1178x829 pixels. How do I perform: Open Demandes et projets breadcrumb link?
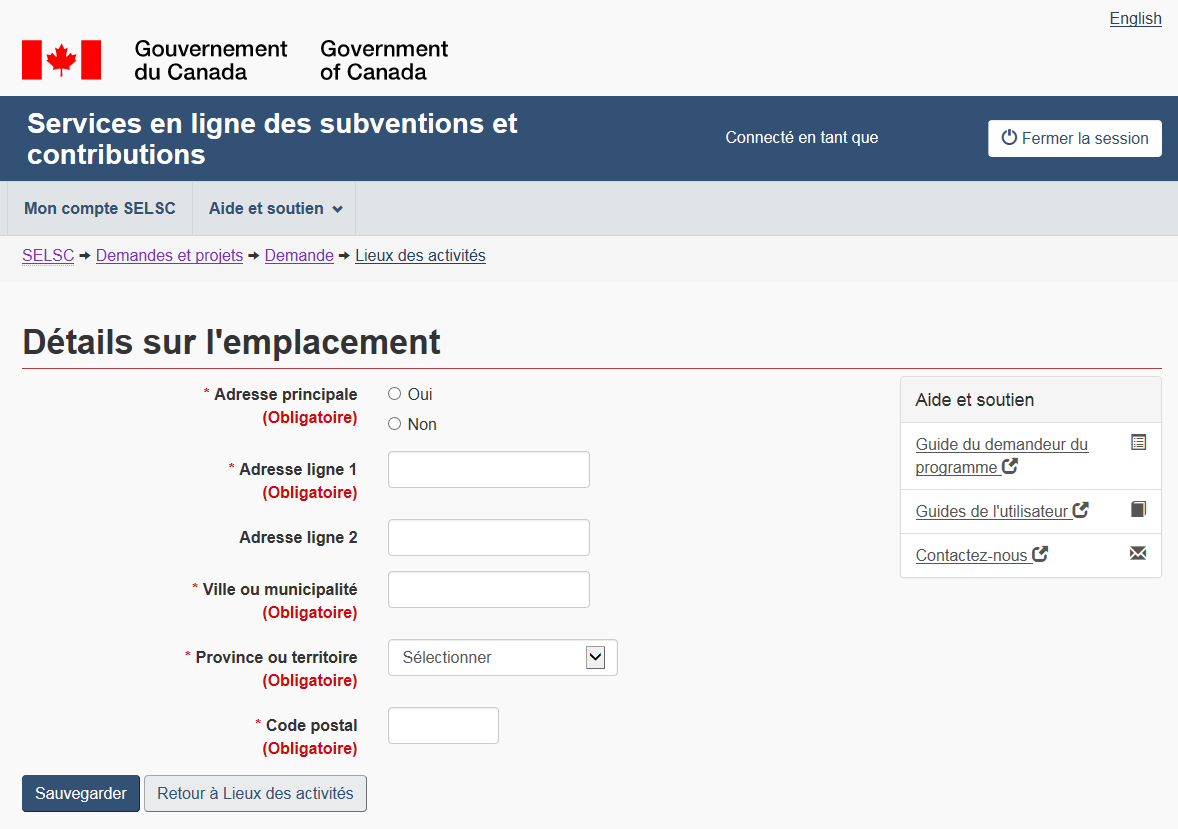[x=169, y=256]
